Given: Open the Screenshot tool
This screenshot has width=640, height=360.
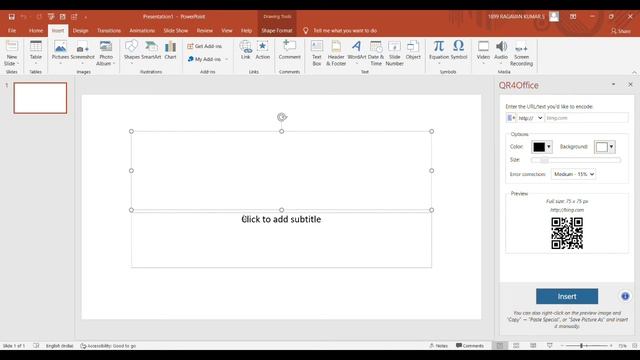Looking at the screenshot, I should [x=82, y=52].
